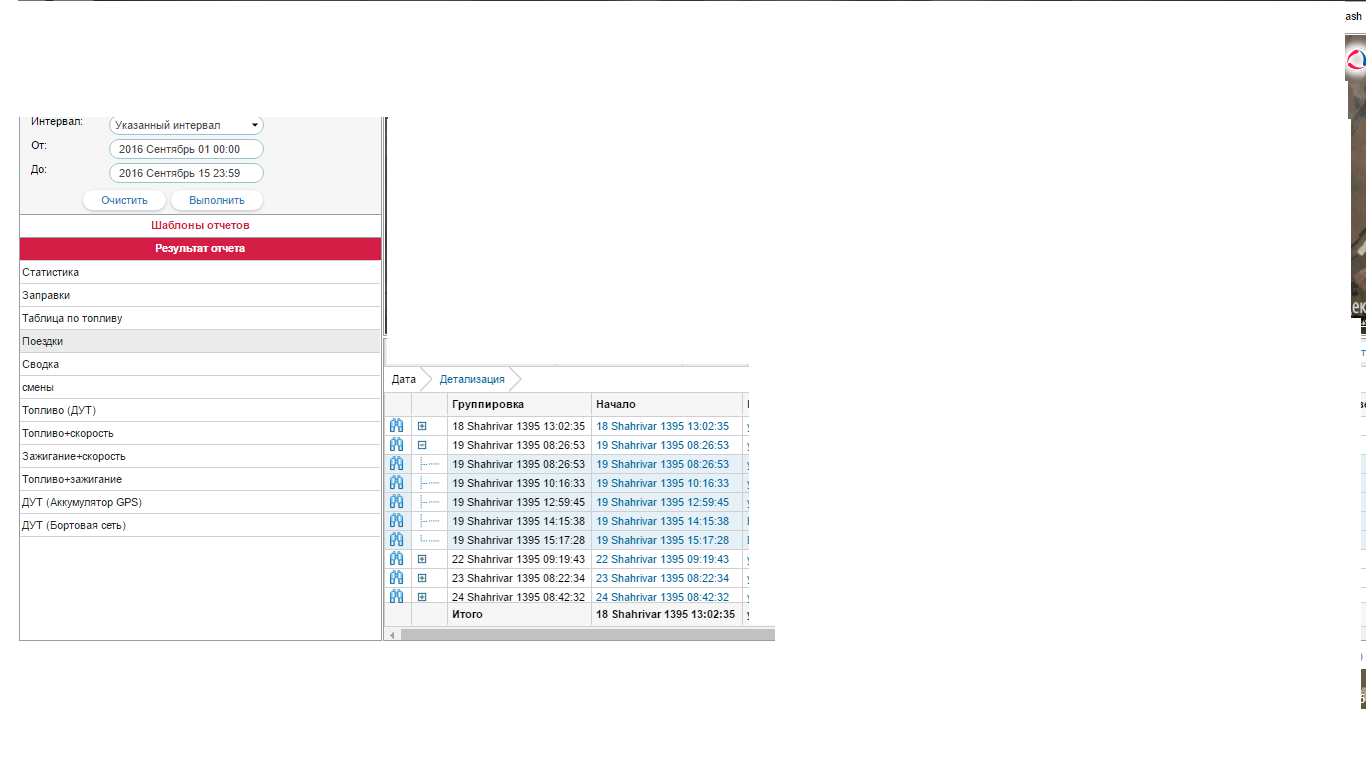
Task: Expand the 22 Shahrivar 1395 09:19:43 group
Action: pos(422,559)
